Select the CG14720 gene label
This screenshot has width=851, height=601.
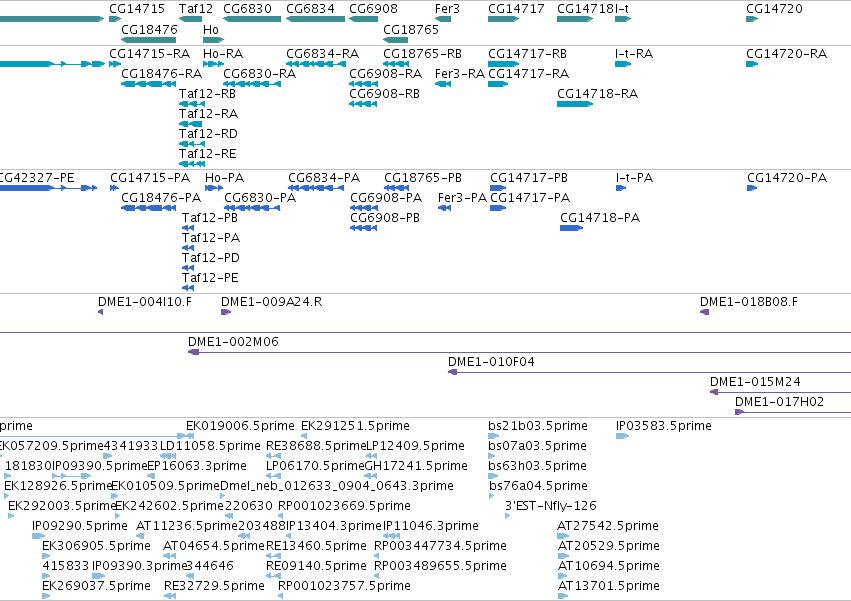click(x=774, y=9)
